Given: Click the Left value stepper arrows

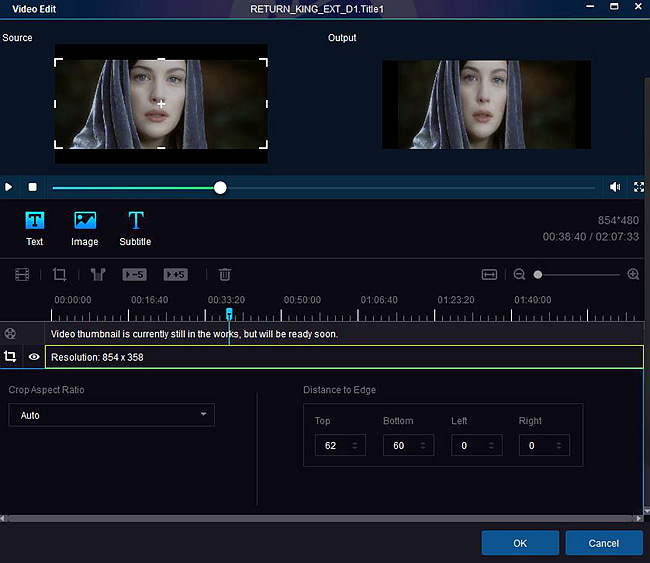Looking at the screenshot, I should click(x=491, y=445).
